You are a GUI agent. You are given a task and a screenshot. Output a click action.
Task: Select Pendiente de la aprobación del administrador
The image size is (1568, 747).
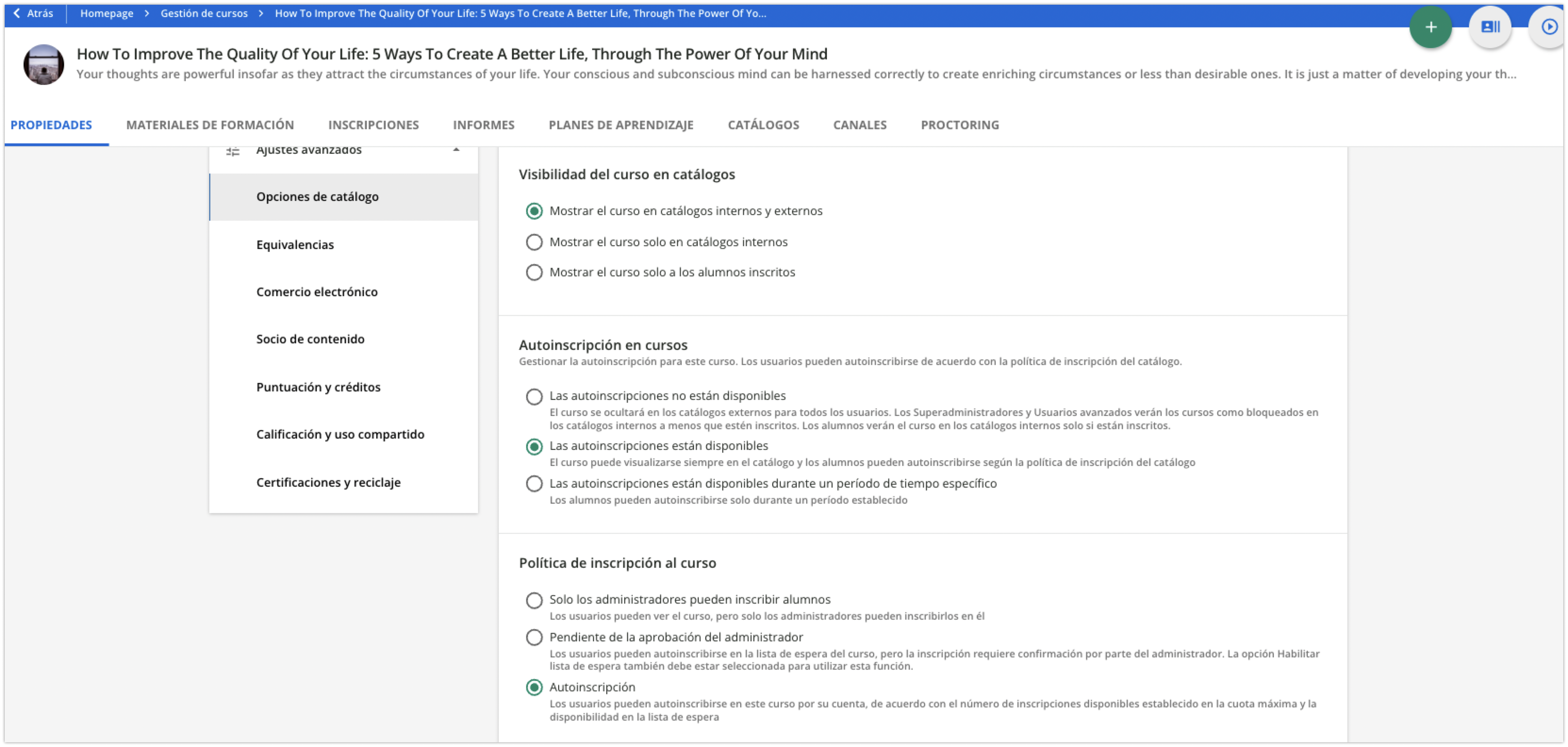pyautogui.click(x=534, y=638)
